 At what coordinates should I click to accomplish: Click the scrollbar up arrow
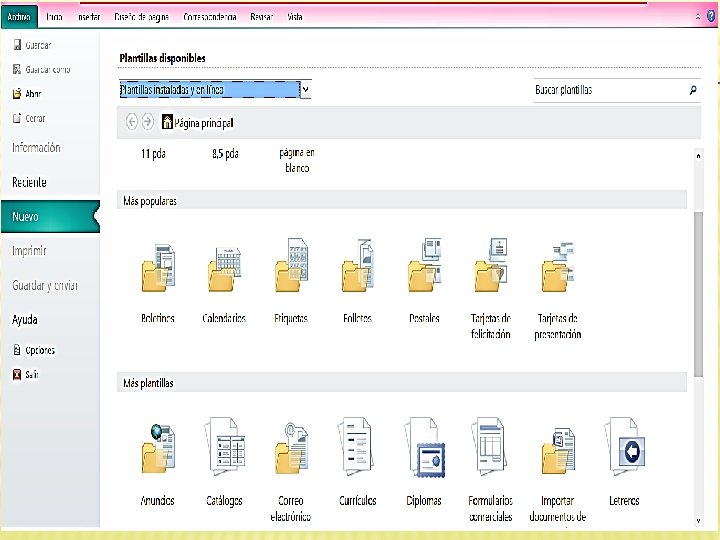(x=698, y=156)
